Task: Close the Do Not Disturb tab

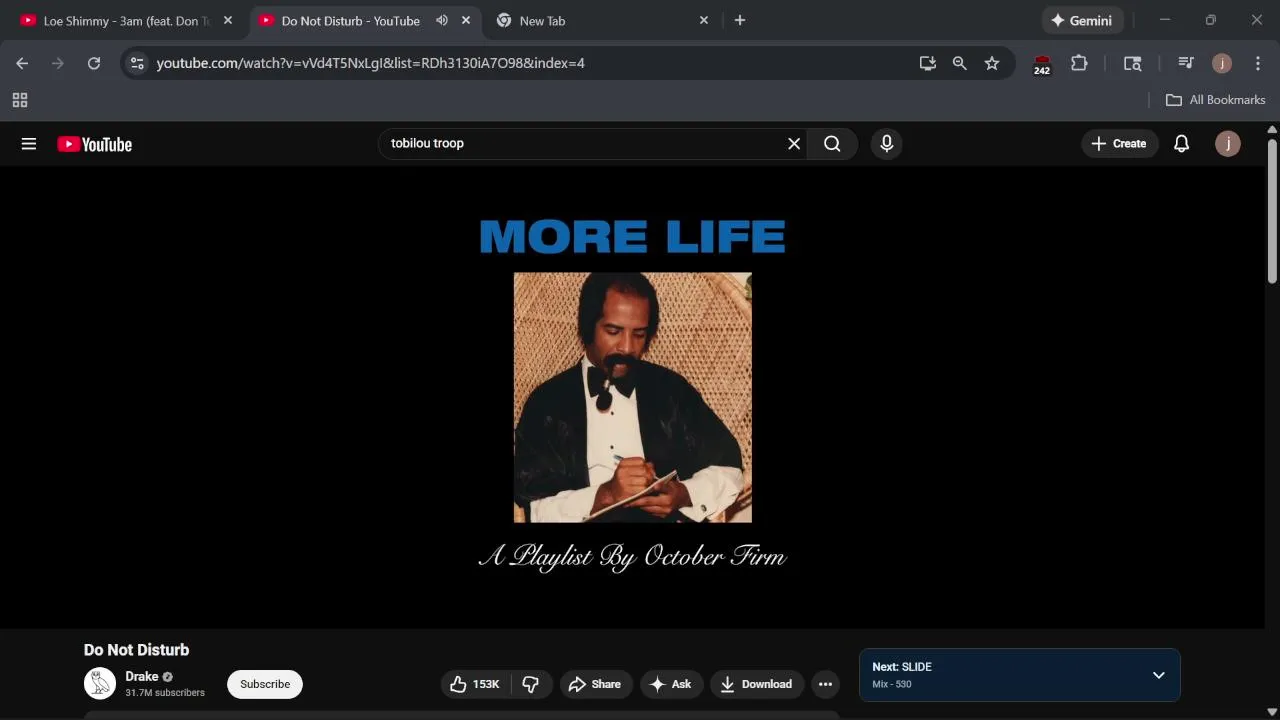Action: click(466, 20)
